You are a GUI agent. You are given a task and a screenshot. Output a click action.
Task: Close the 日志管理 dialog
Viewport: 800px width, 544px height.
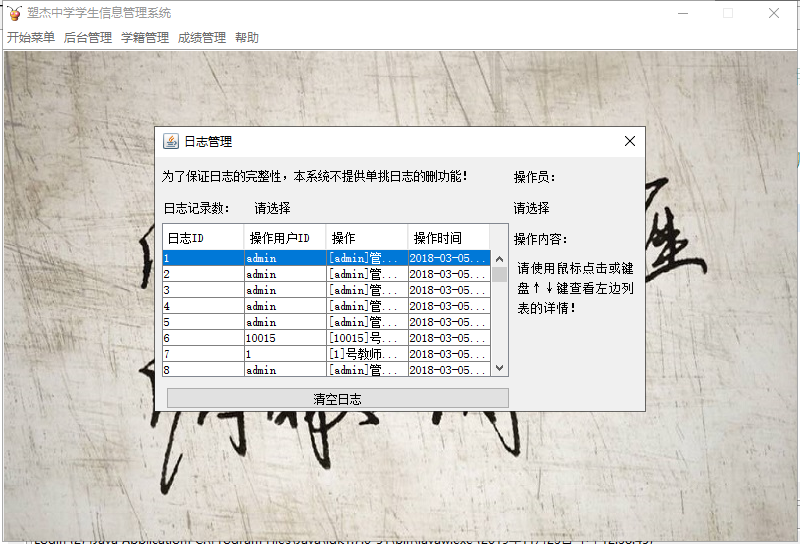(x=630, y=141)
